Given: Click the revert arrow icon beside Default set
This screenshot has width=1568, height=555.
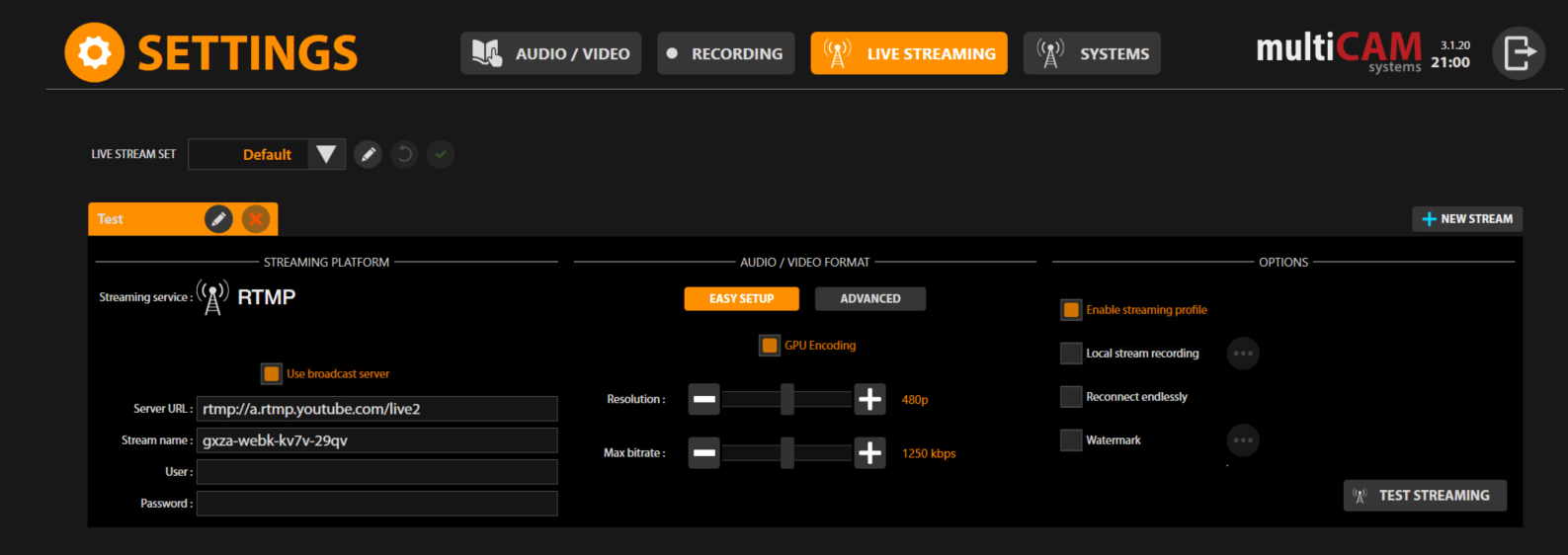Looking at the screenshot, I should pos(404,154).
